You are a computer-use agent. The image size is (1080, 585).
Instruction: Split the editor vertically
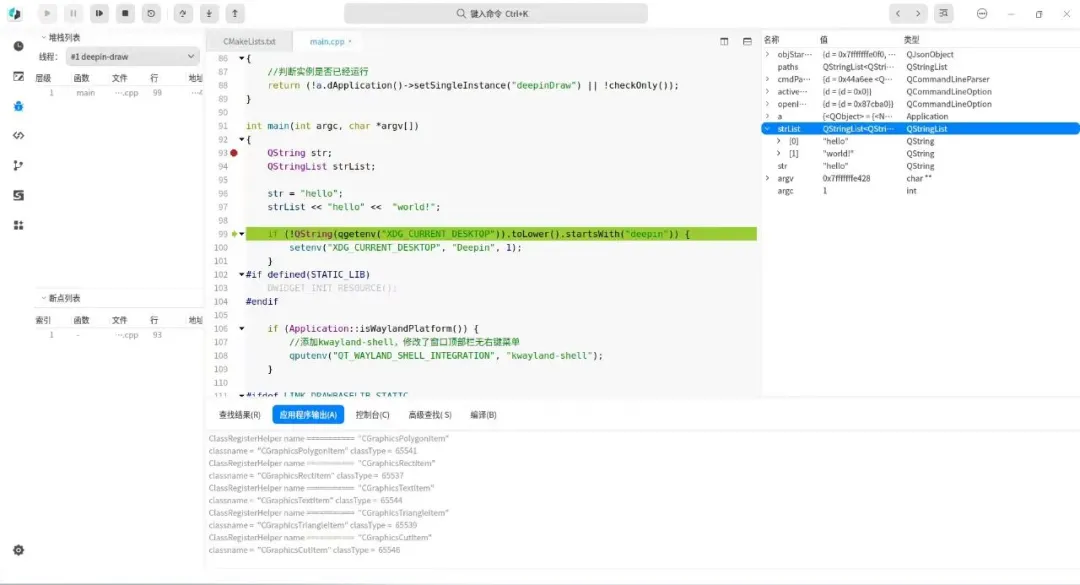pyautogui.click(x=724, y=41)
